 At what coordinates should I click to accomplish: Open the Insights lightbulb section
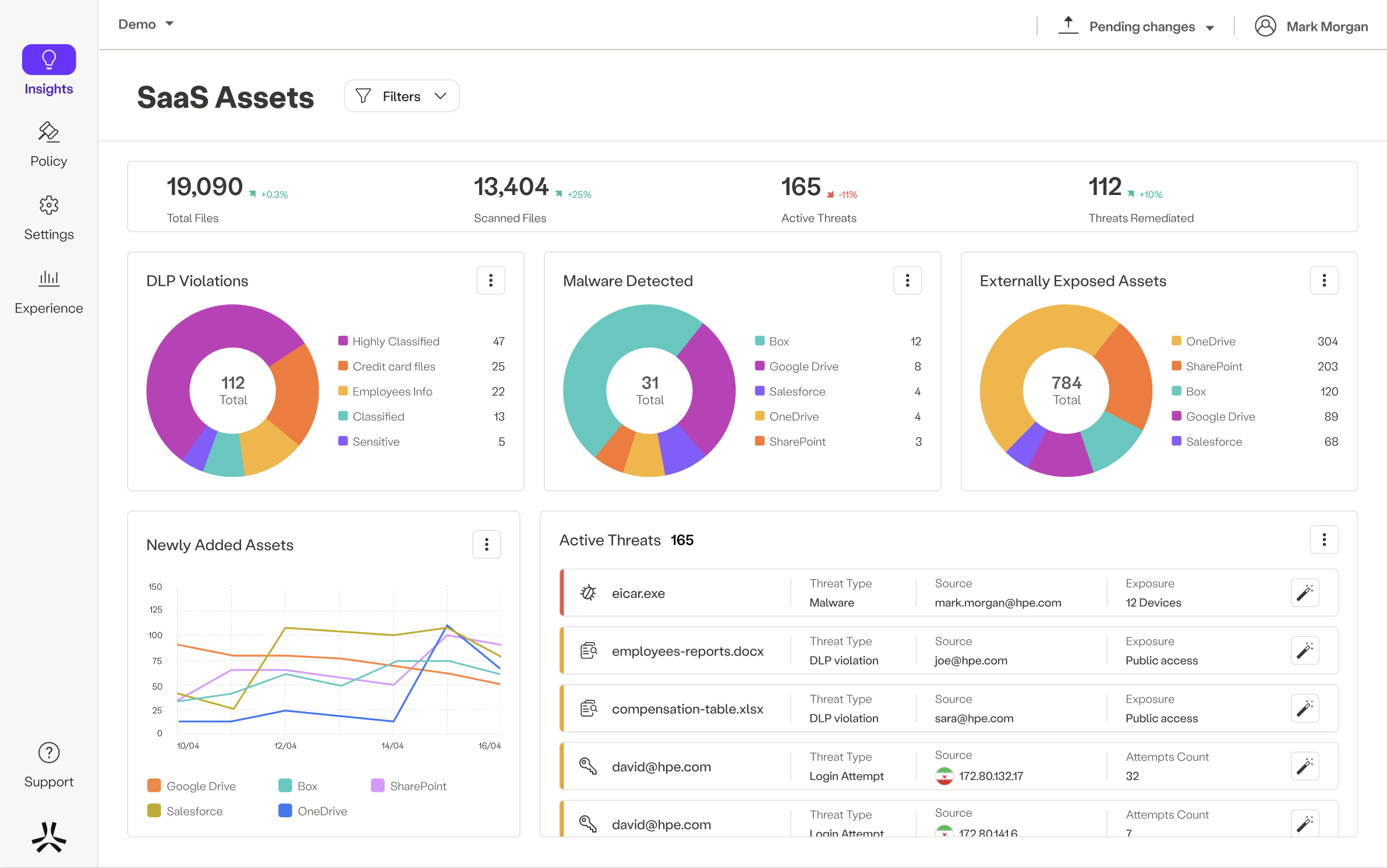(x=49, y=60)
